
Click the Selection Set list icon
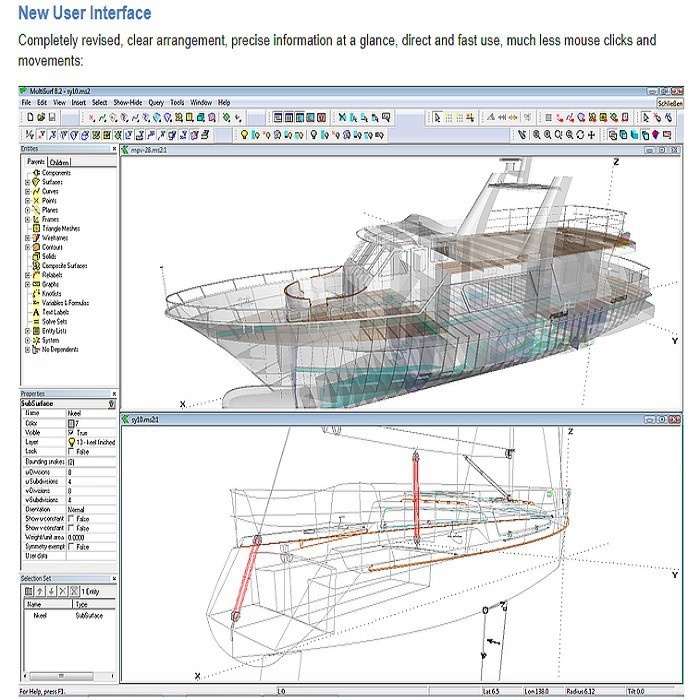pyautogui.click(x=29, y=591)
